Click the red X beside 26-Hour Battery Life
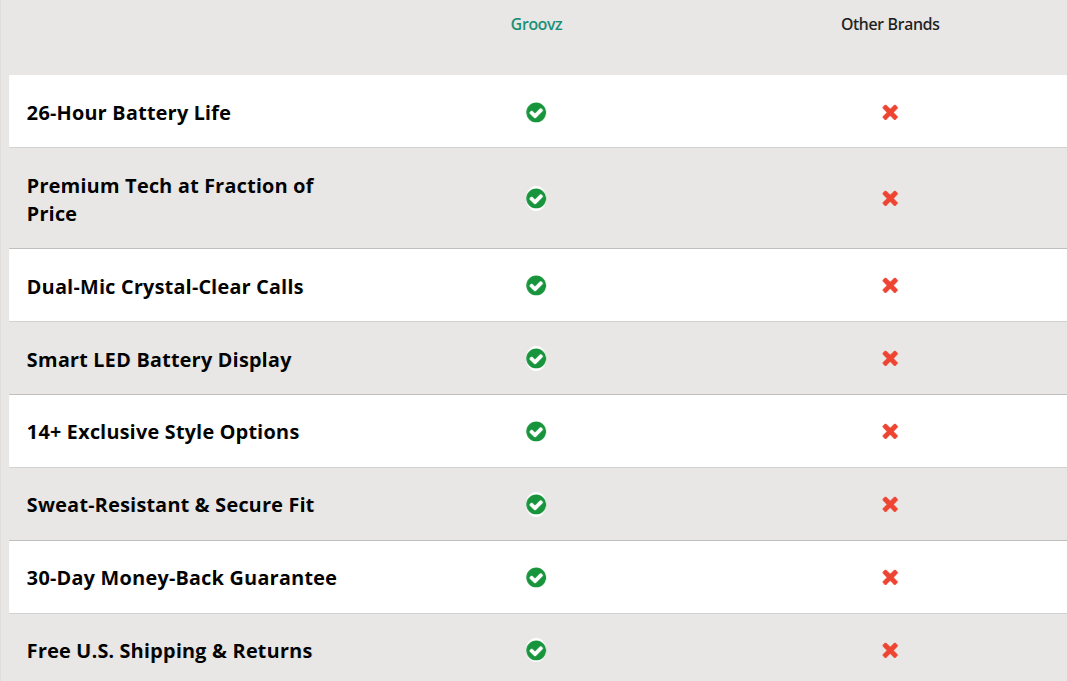 click(x=890, y=113)
